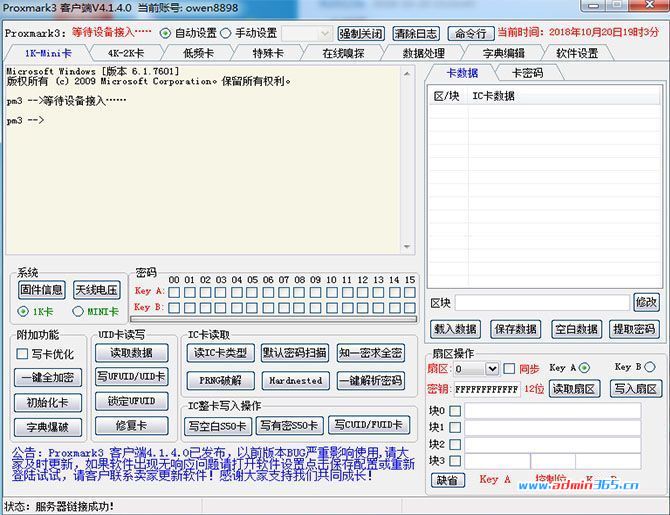This screenshot has width=670, height=515.
Task: Select the Key A radio button in 扇区操作
Action: pos(585,368)
